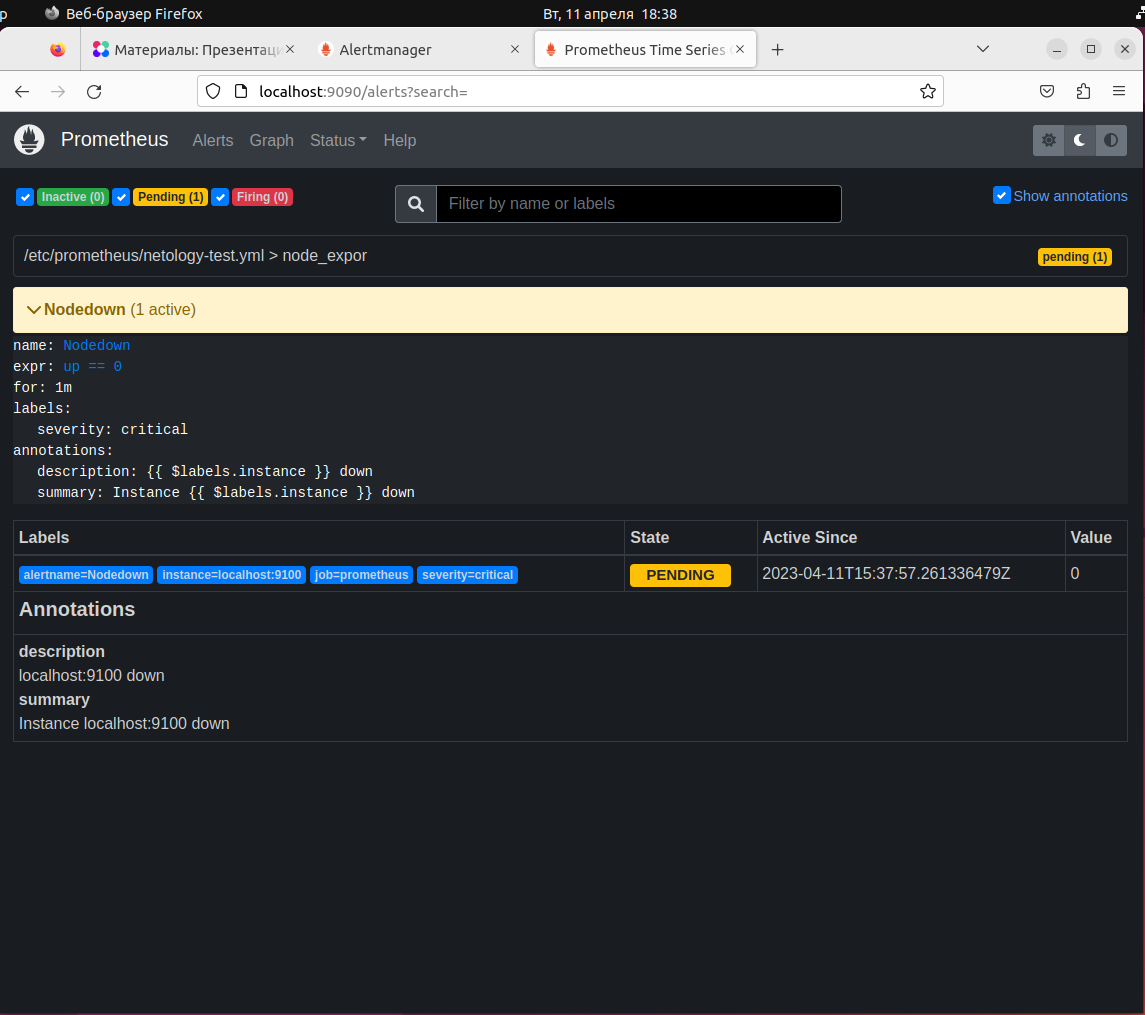Open Prometheus settings via gear icon
This screenshot has height=1015, width=1145.
[1048, 140]
